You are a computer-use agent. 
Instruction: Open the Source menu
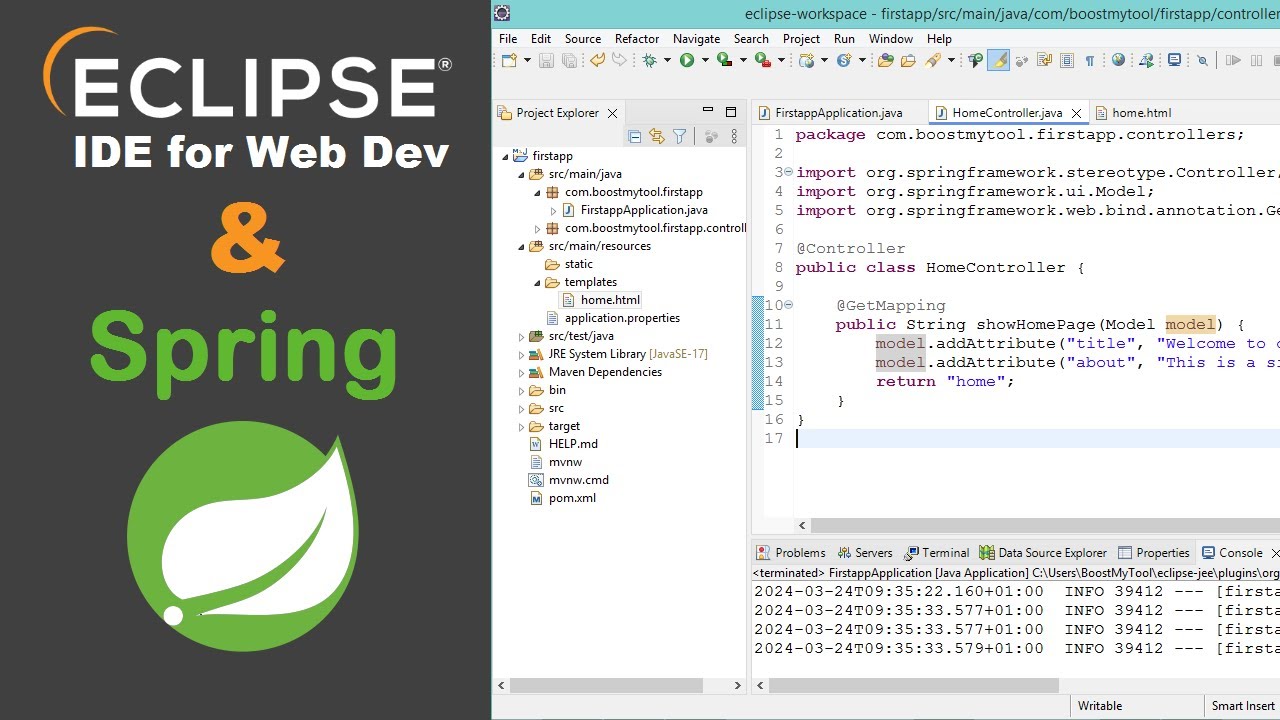pos(583,38)
